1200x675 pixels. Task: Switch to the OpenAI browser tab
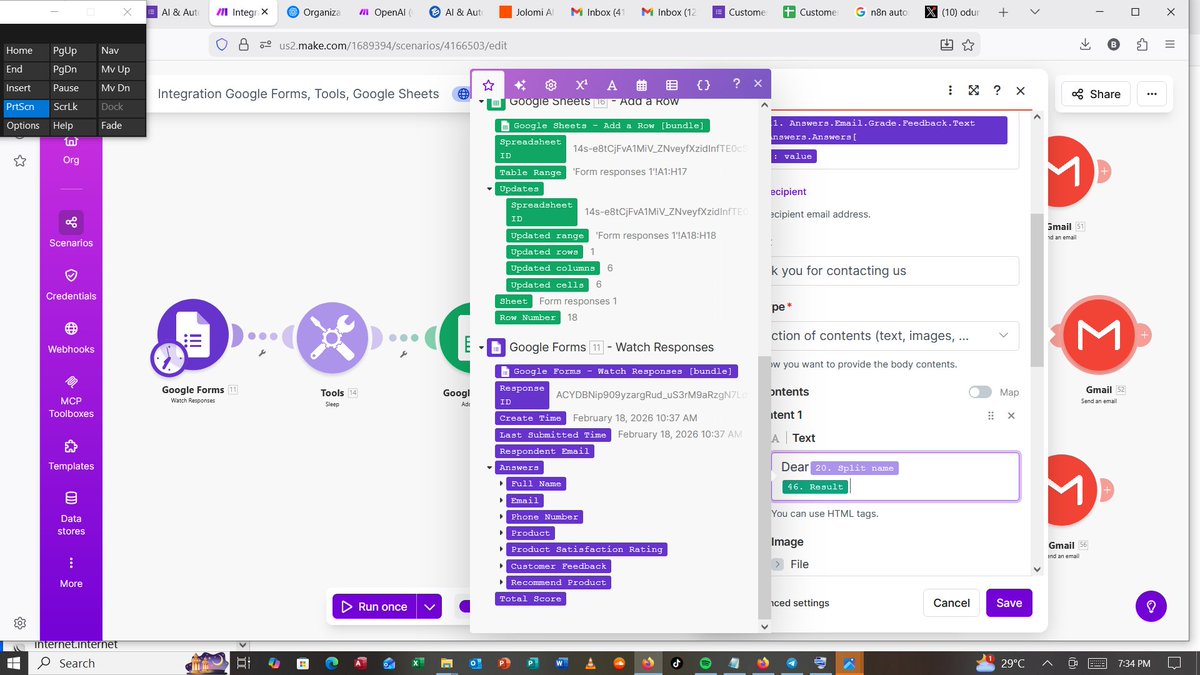point(385,12)
